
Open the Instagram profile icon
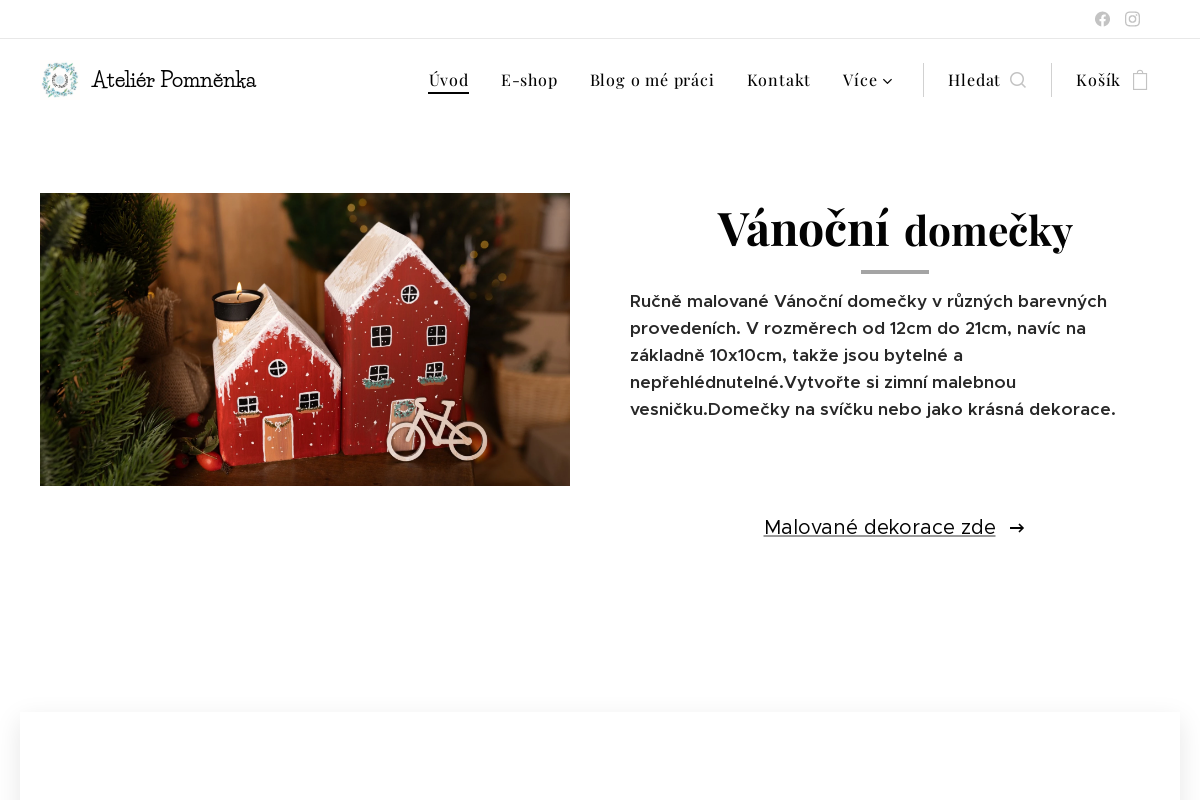pyautogui.click(x=1132, y=19)
